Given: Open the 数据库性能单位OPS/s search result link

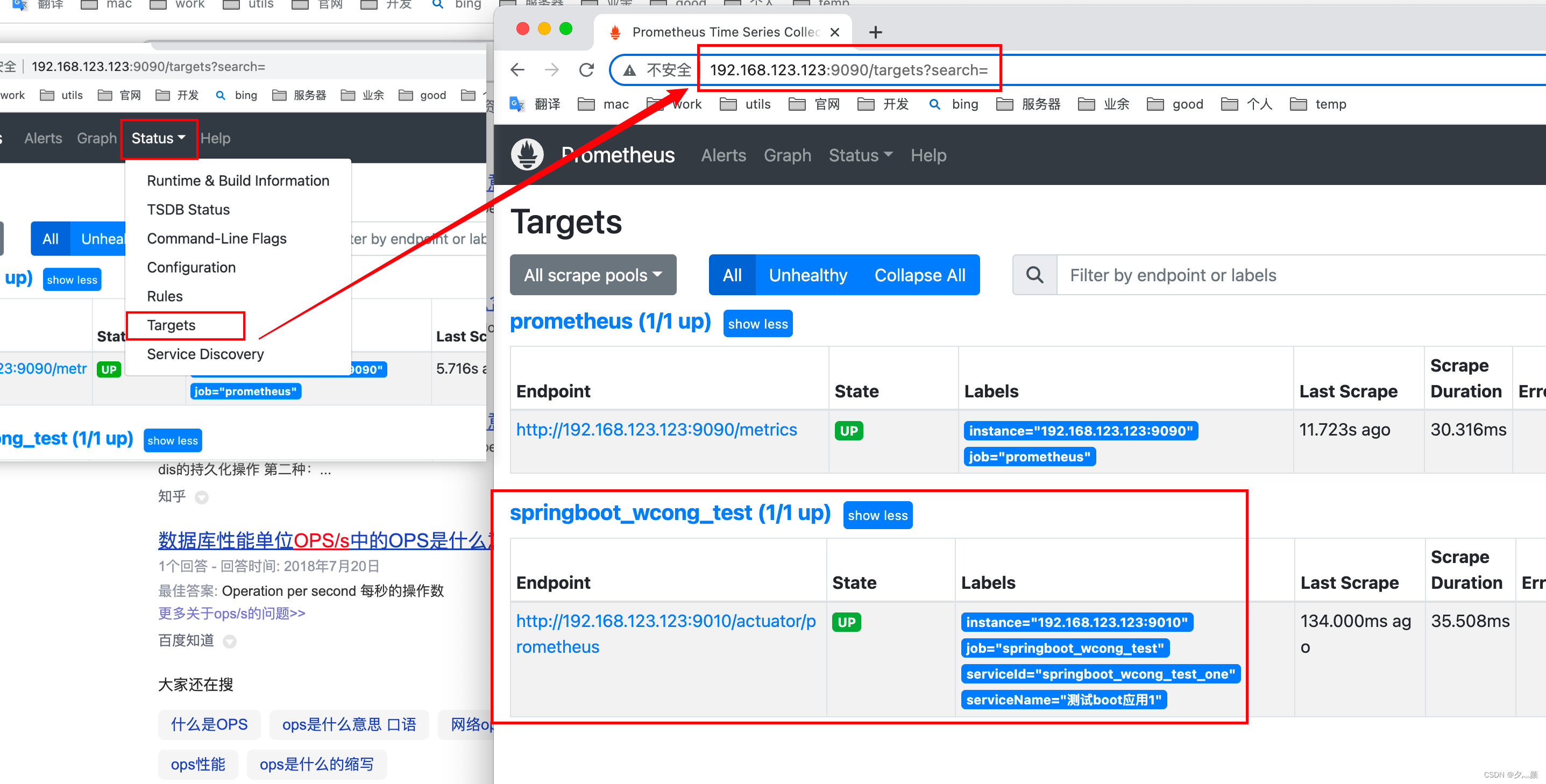Looking at the screenshot, I should (x=325, y=540).
